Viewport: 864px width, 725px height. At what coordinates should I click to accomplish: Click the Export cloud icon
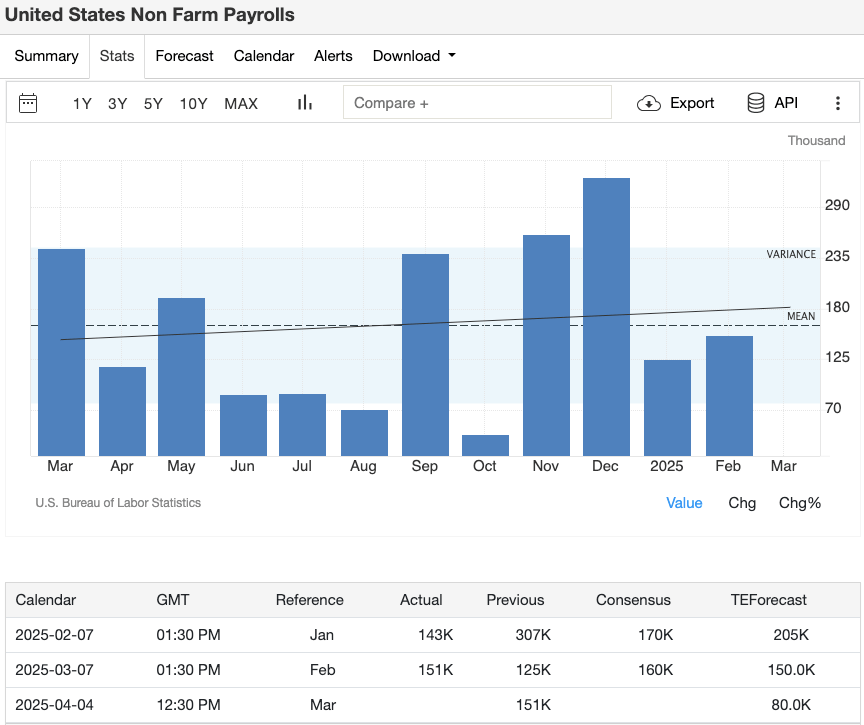click(649, 102)
